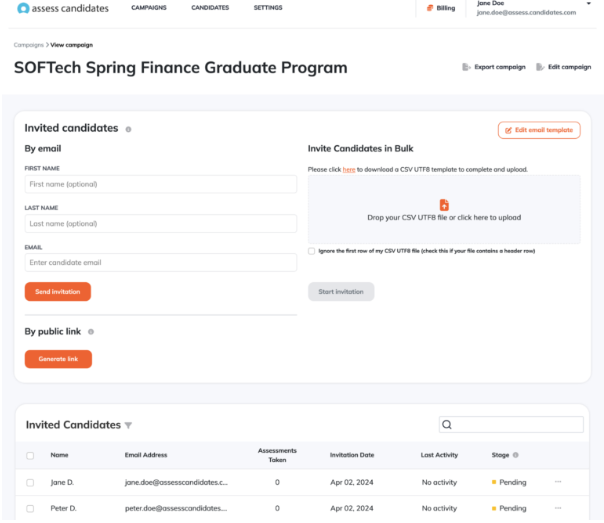The image size is (604, 523).
Task: Click the Generate link button
Action: (58, 359)
